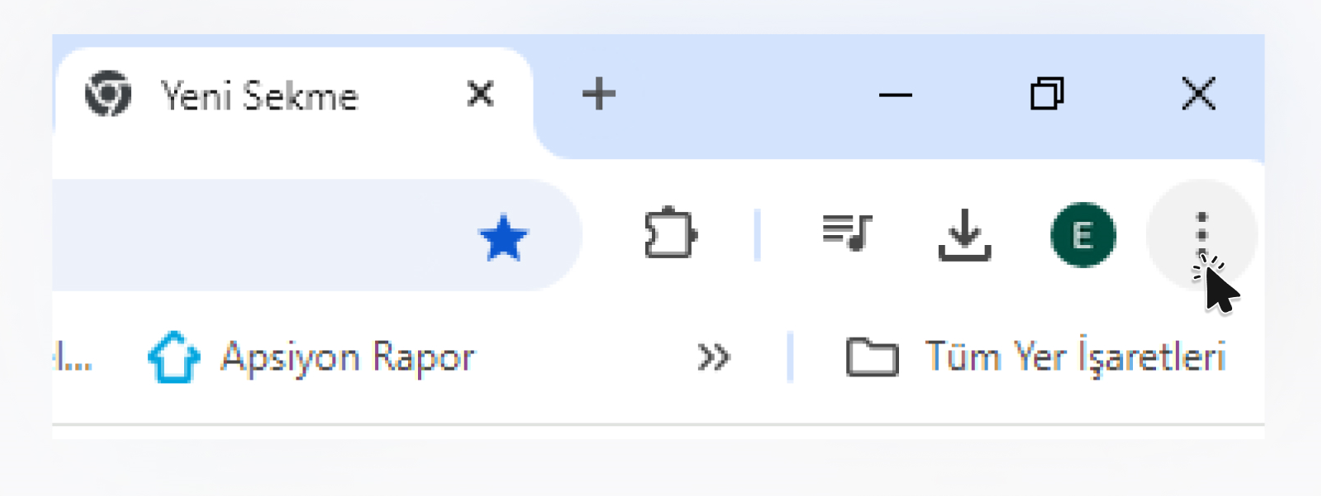The width and height of the screenshot is (1321, 496).
Task: Open the Tüm Yer İşaretleri folder
Action: click(1036, 357)
